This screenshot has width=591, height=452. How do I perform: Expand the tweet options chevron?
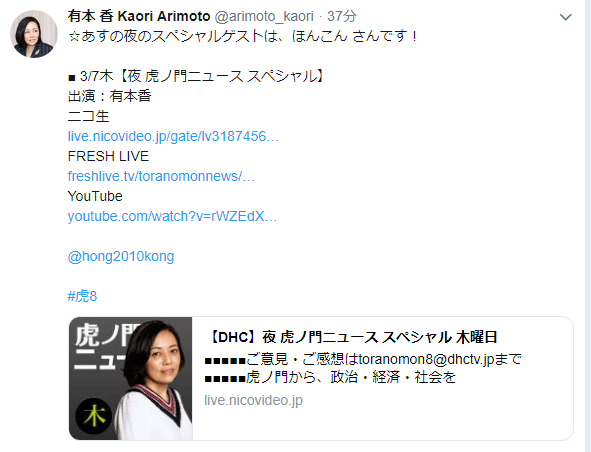tap(566, 17)
